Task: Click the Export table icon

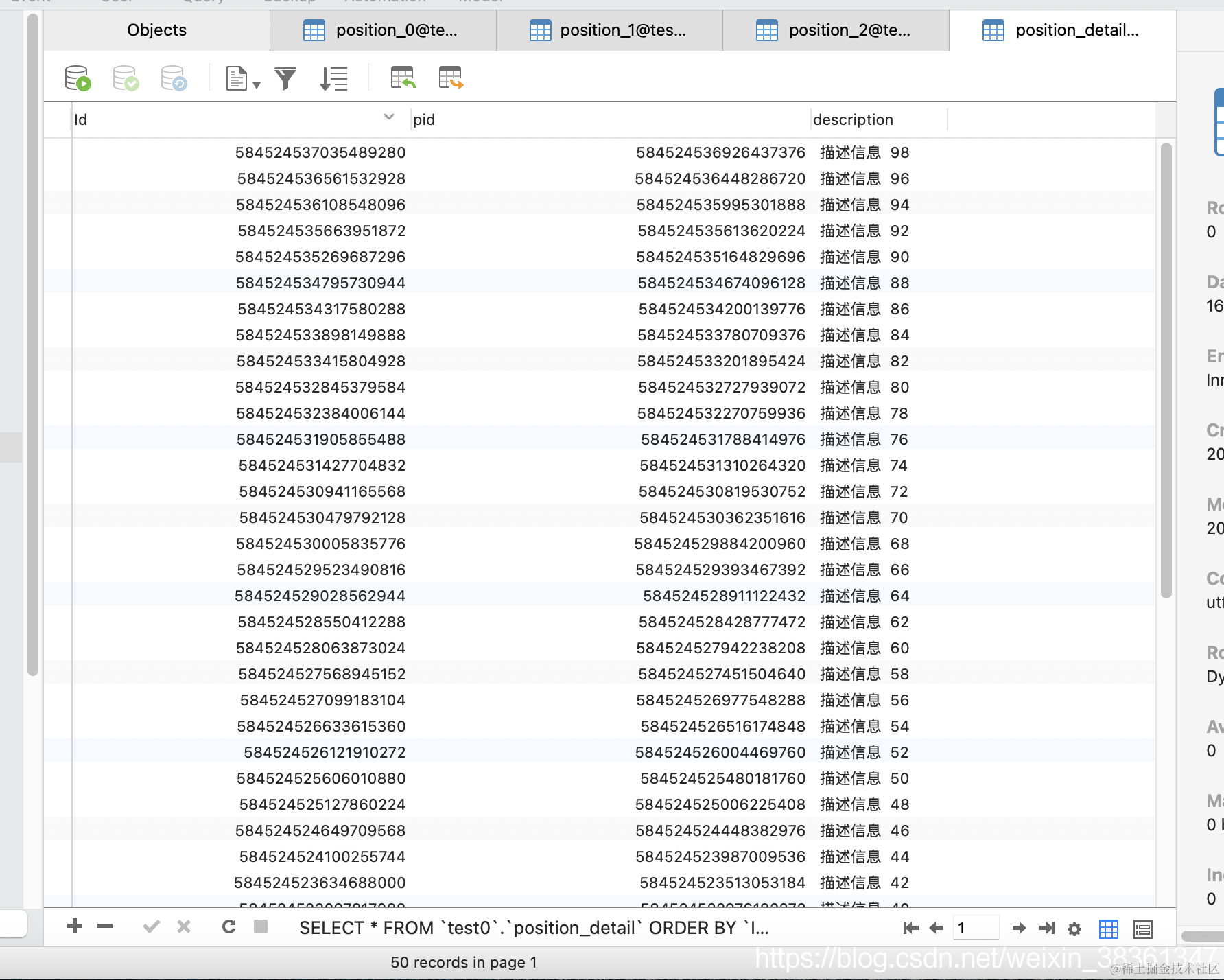Action: pos(451,78)
